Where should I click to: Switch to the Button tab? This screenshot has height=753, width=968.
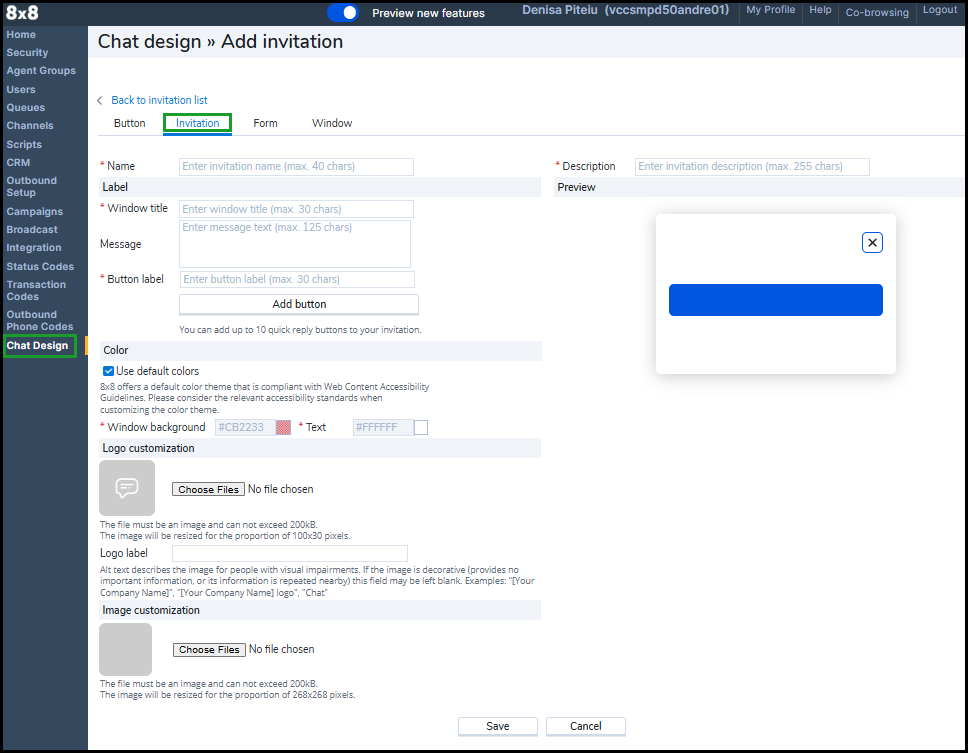tap(130, 123)
